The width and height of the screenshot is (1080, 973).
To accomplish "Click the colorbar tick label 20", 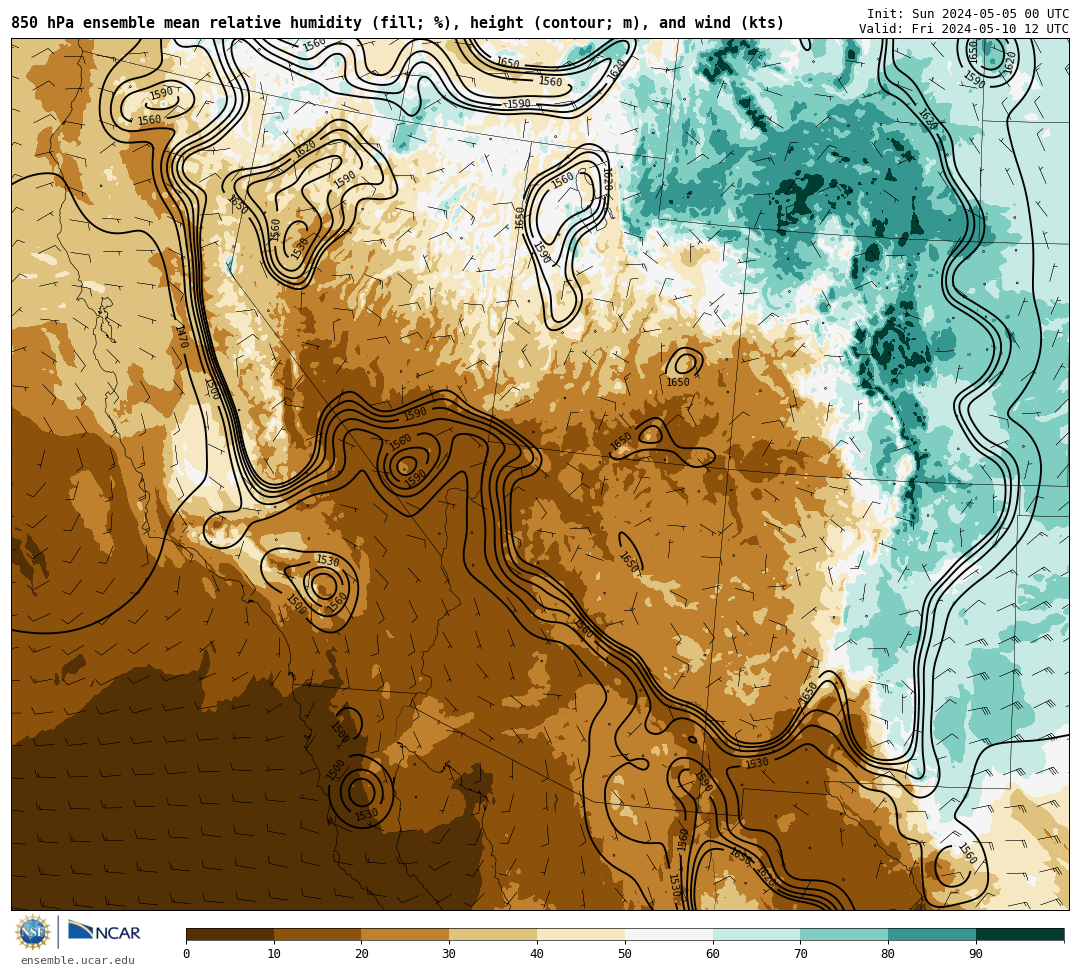I will (x=362, y=954).
